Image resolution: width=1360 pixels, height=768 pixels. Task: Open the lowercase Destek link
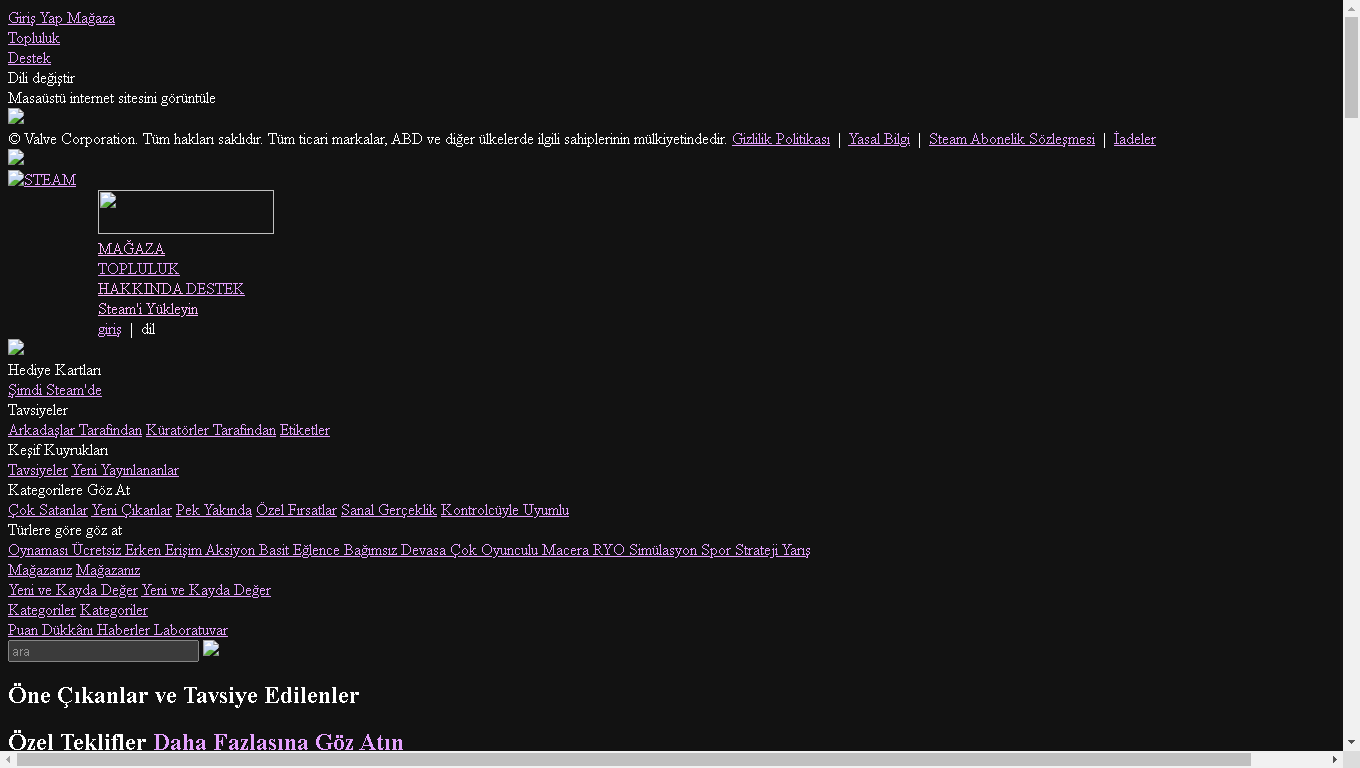(x=29, y=58)
